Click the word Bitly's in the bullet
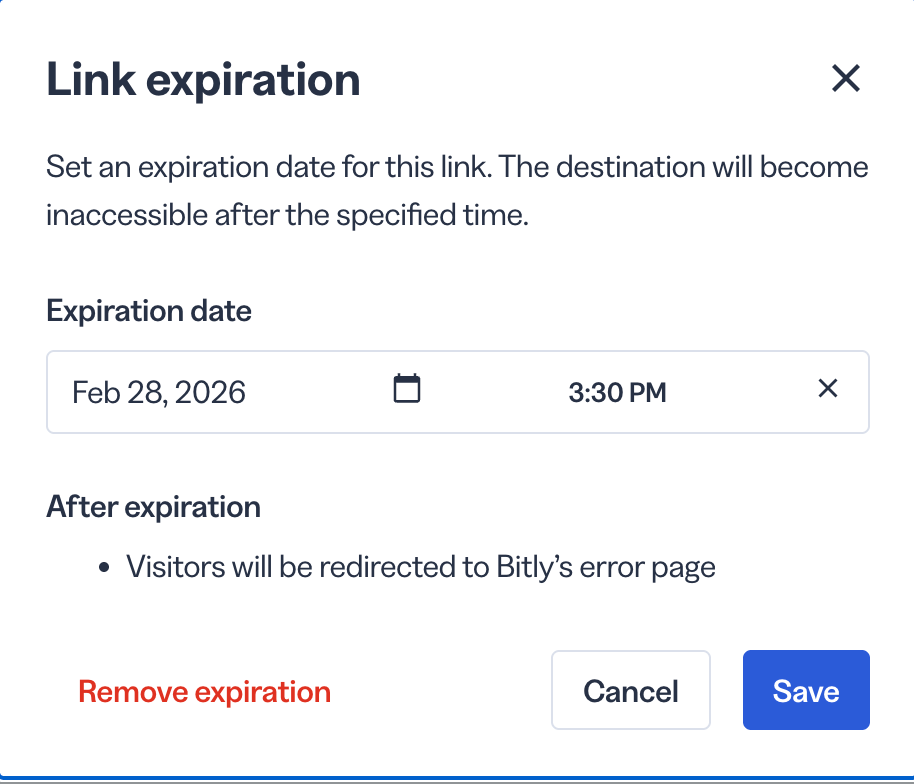The height and width of the screenshot is (784, 914). tap(535, 567)
